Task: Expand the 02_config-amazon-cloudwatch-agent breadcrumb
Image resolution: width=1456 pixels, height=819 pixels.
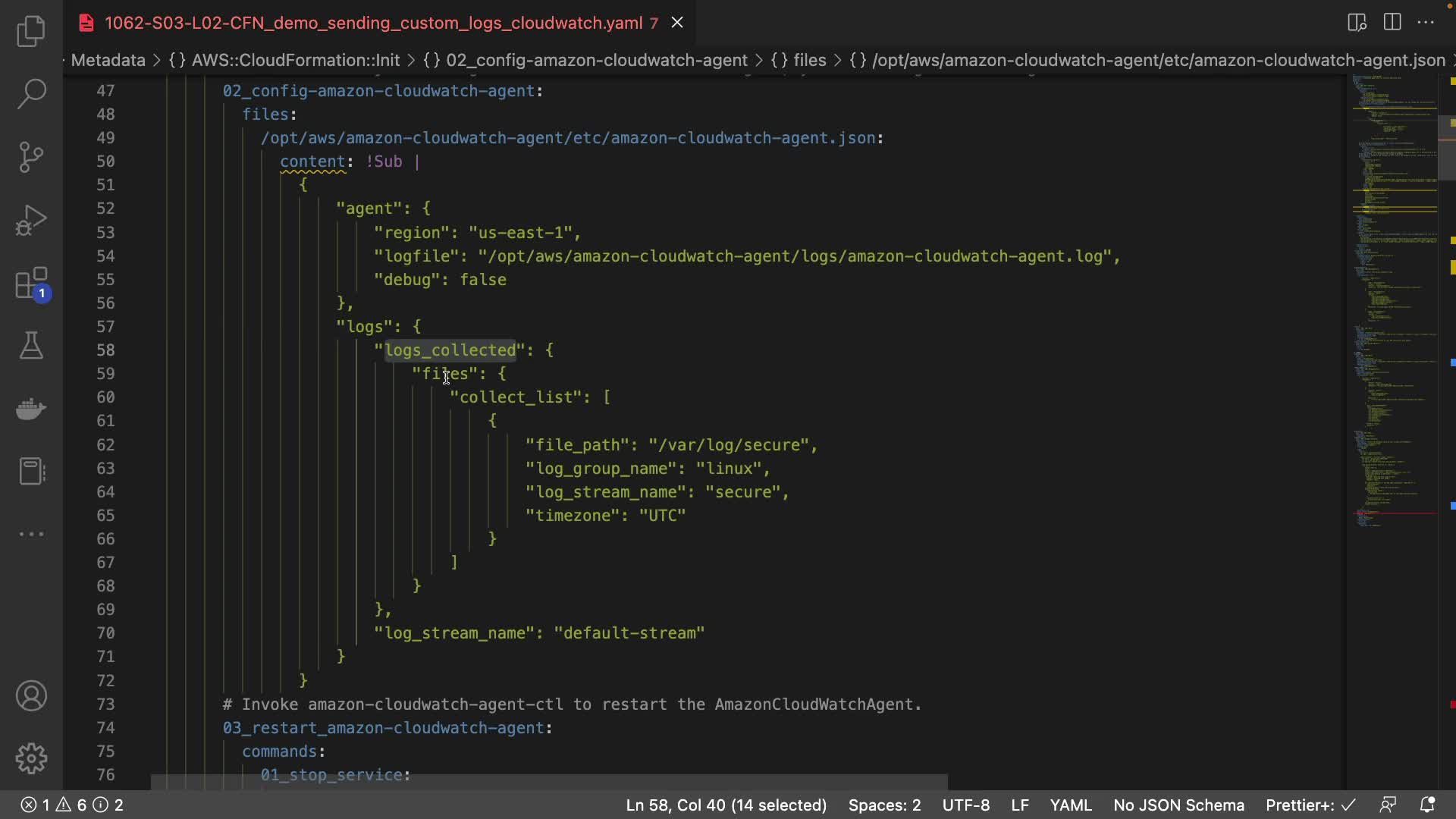Action: pos(596,61)
